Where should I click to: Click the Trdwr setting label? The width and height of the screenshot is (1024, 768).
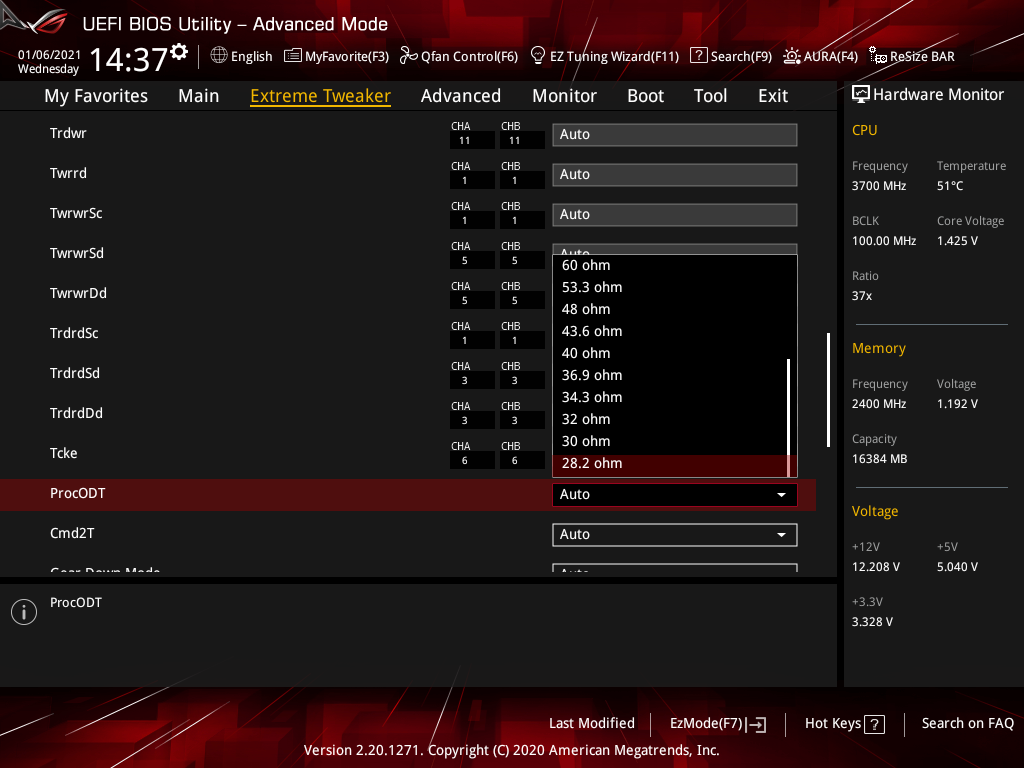click(x=68, y=133)
